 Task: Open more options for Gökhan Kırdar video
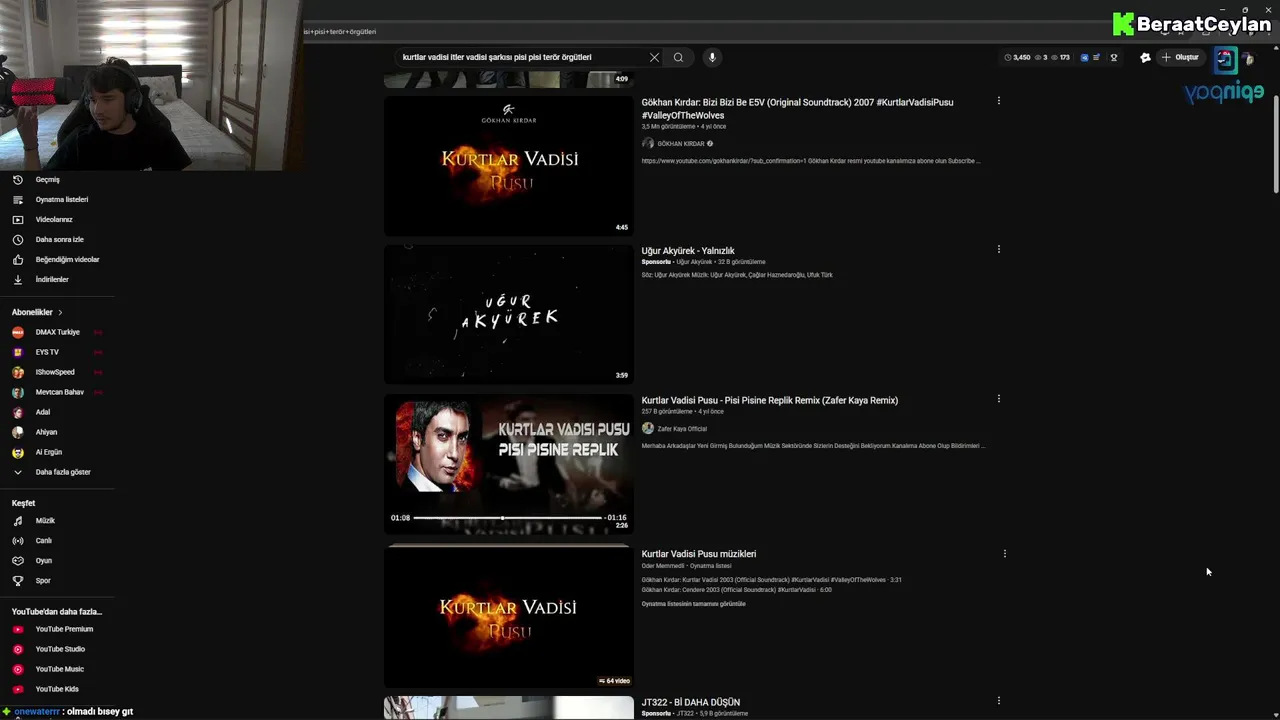click(998, 101)
